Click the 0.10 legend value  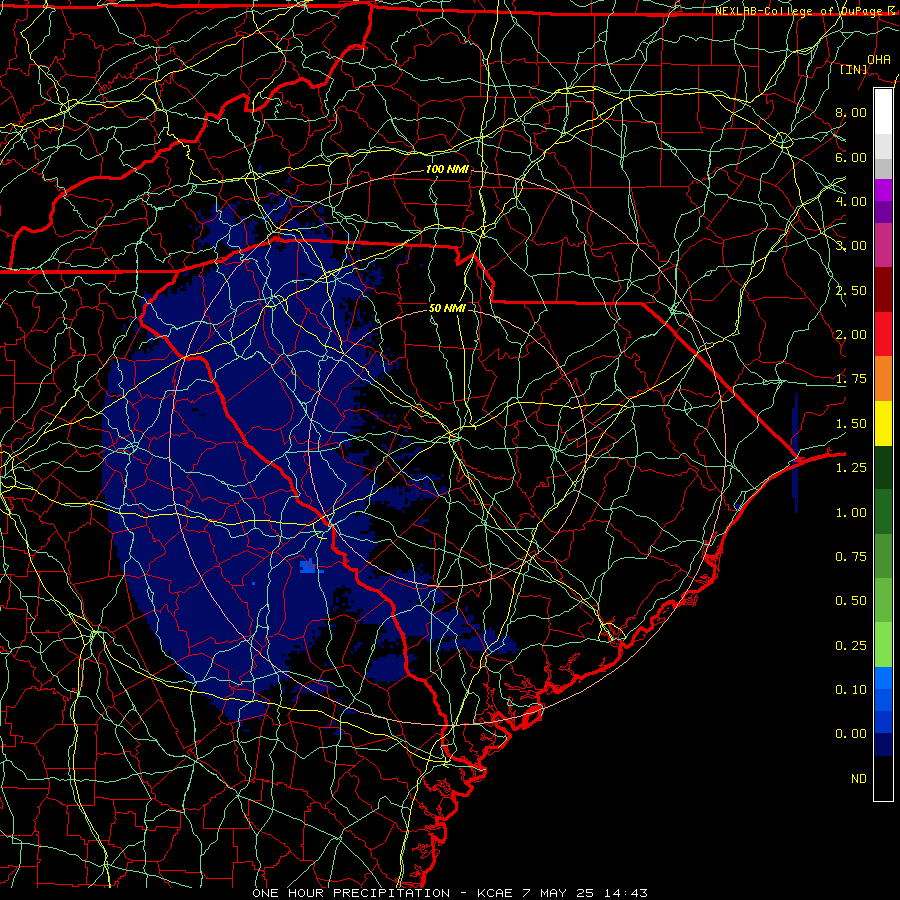point(851,690)
